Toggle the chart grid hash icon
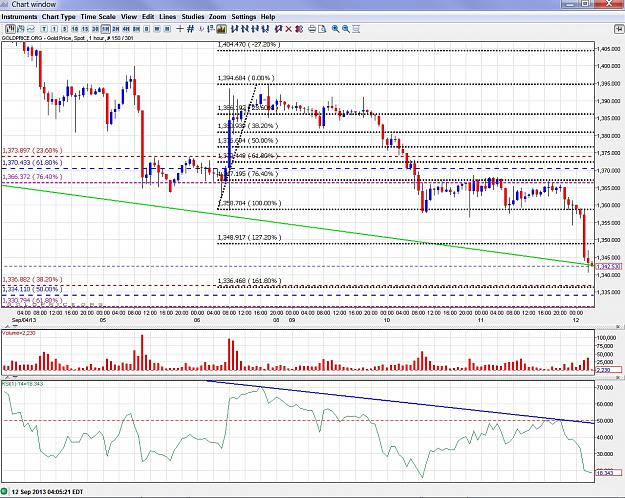This screenshot has width=625, height=498. coord(191,29)
